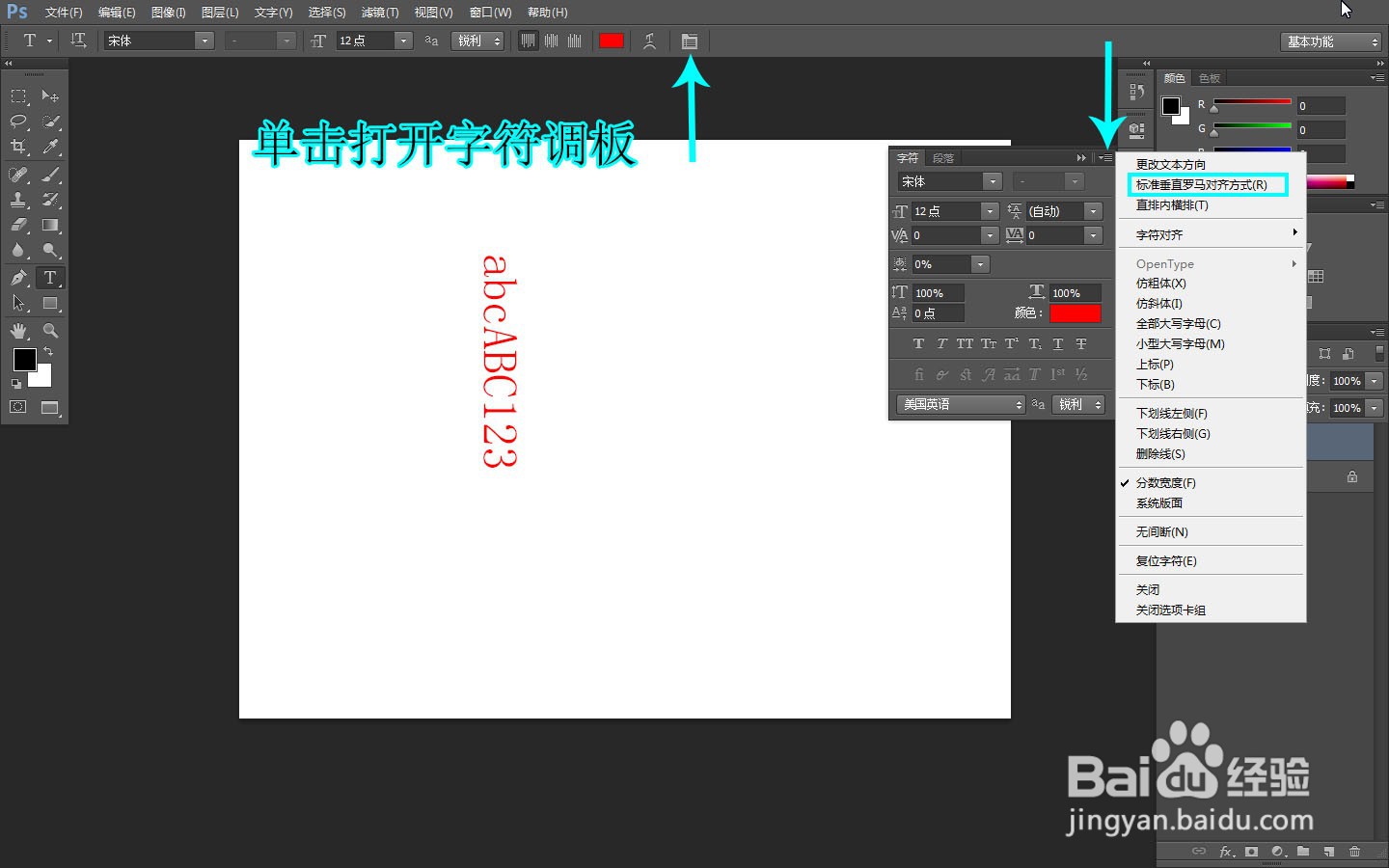
Task: Select the Quick Selection tool
Action: tap(50, 122)
